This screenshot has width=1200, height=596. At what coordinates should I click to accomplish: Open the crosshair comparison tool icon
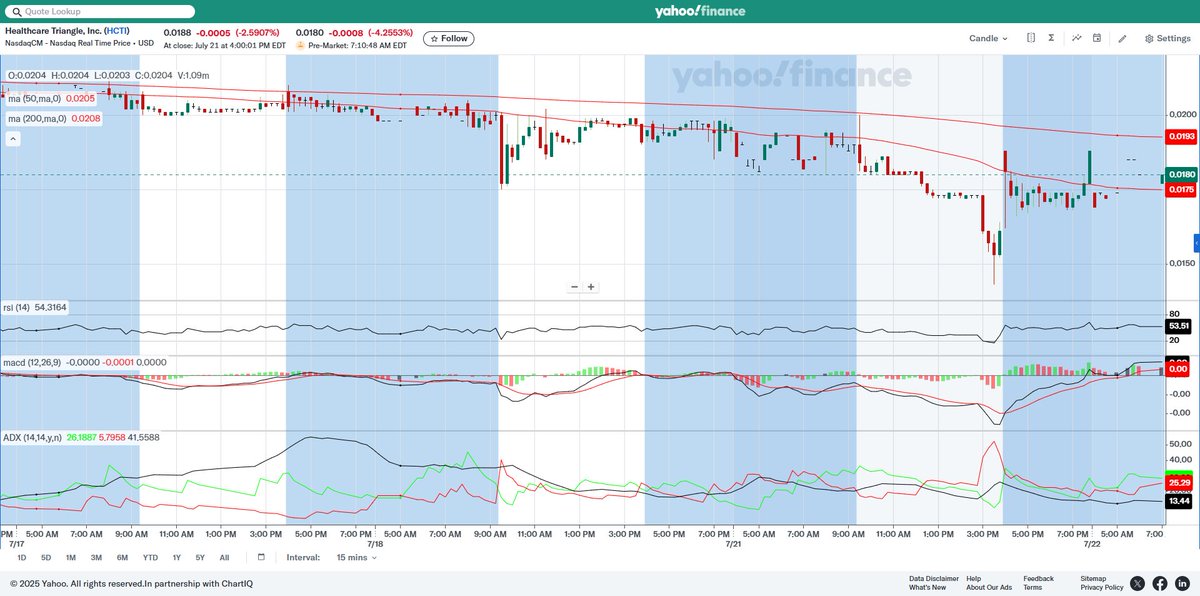1031,38
